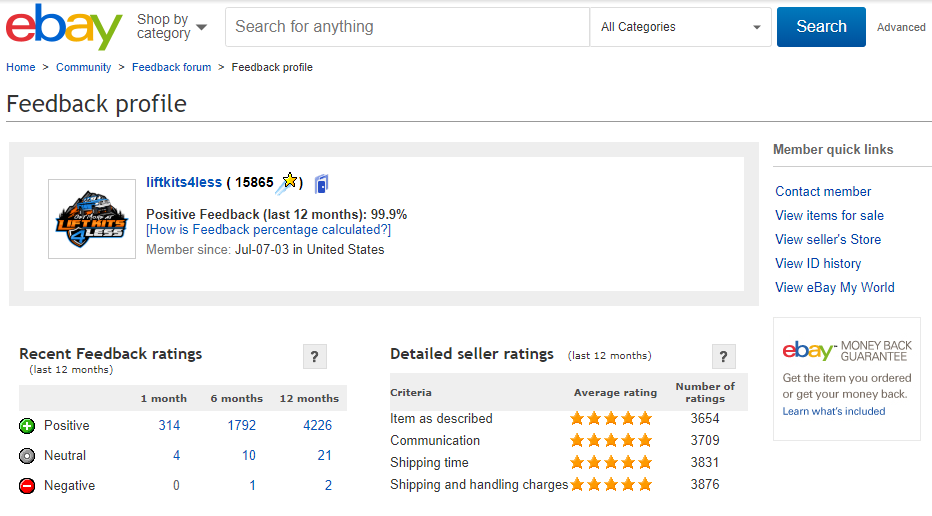The width and height of the screenshot is (932, 516).
Task: Click the Member quick links heading
Action: tap(833, 150)
